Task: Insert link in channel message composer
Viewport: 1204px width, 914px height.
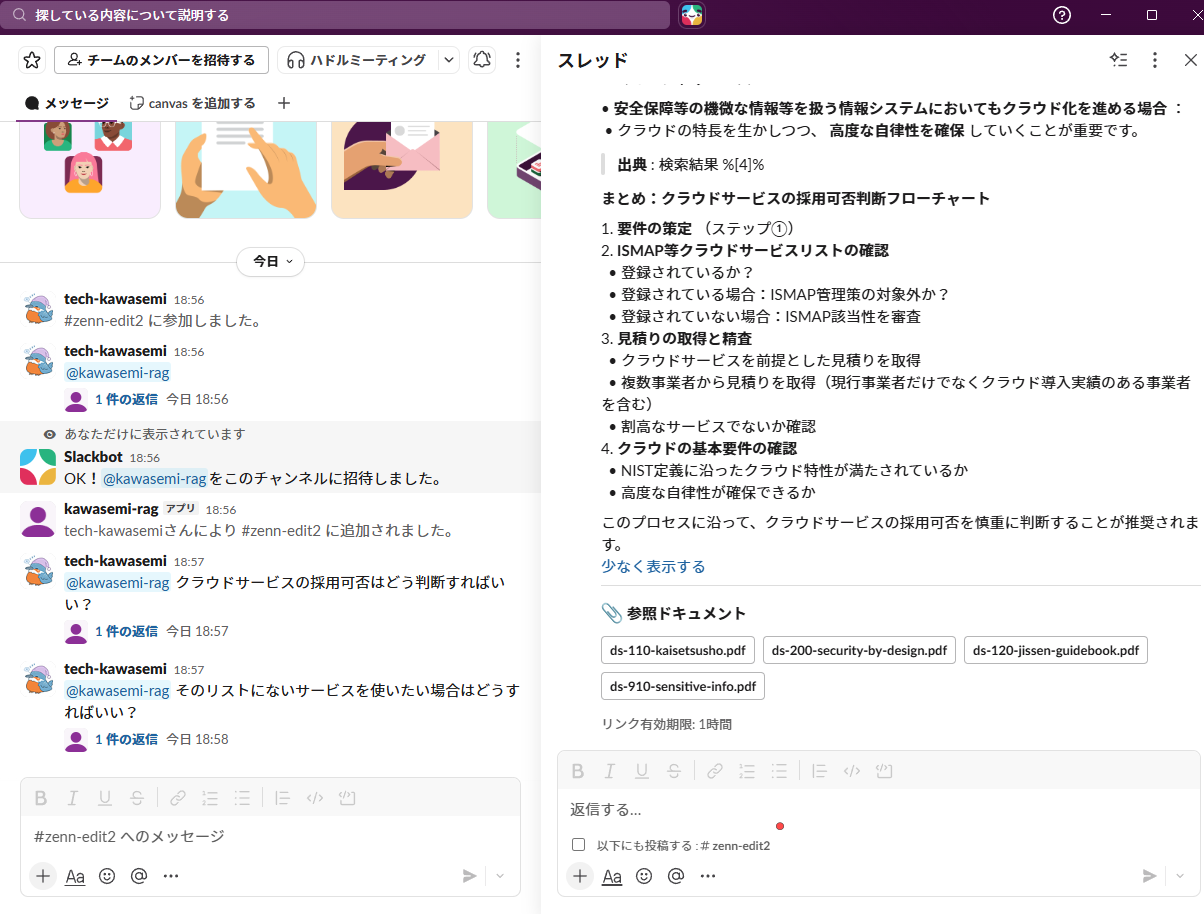Action: (x=177, y=798)
